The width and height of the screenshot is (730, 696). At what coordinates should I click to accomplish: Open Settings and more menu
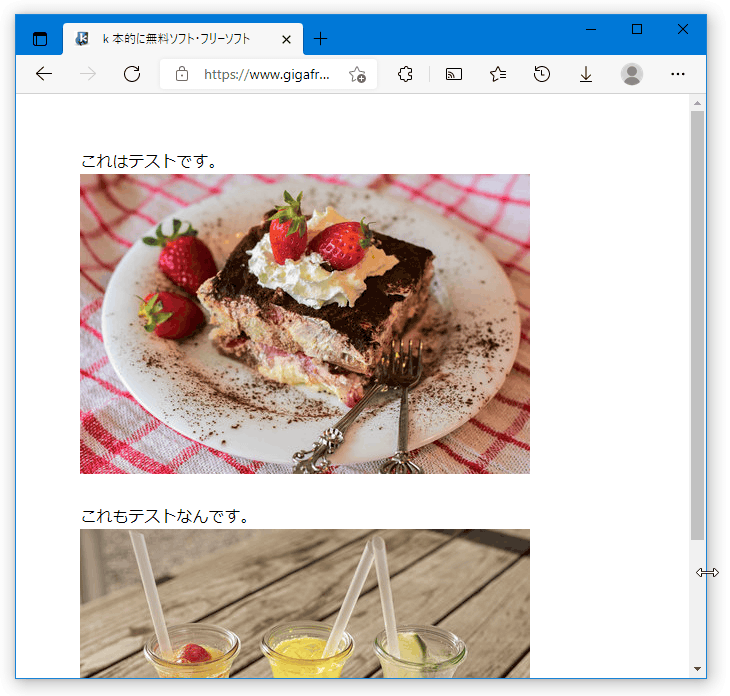tap(677, 74)
